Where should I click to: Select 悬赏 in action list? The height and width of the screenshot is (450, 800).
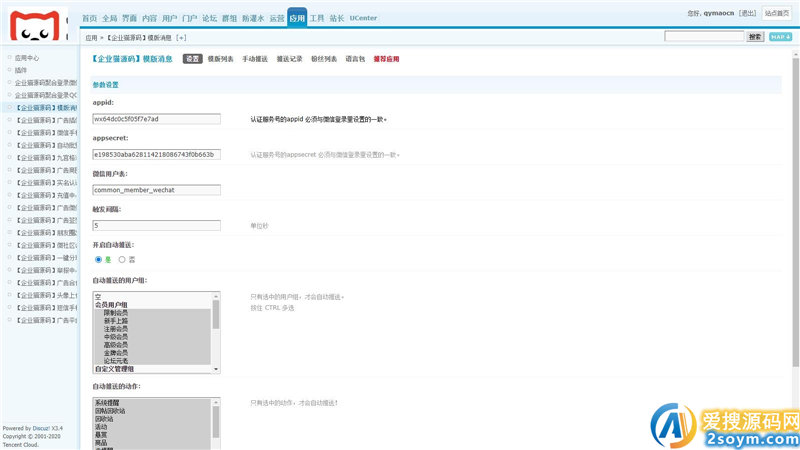pos(152,435)
